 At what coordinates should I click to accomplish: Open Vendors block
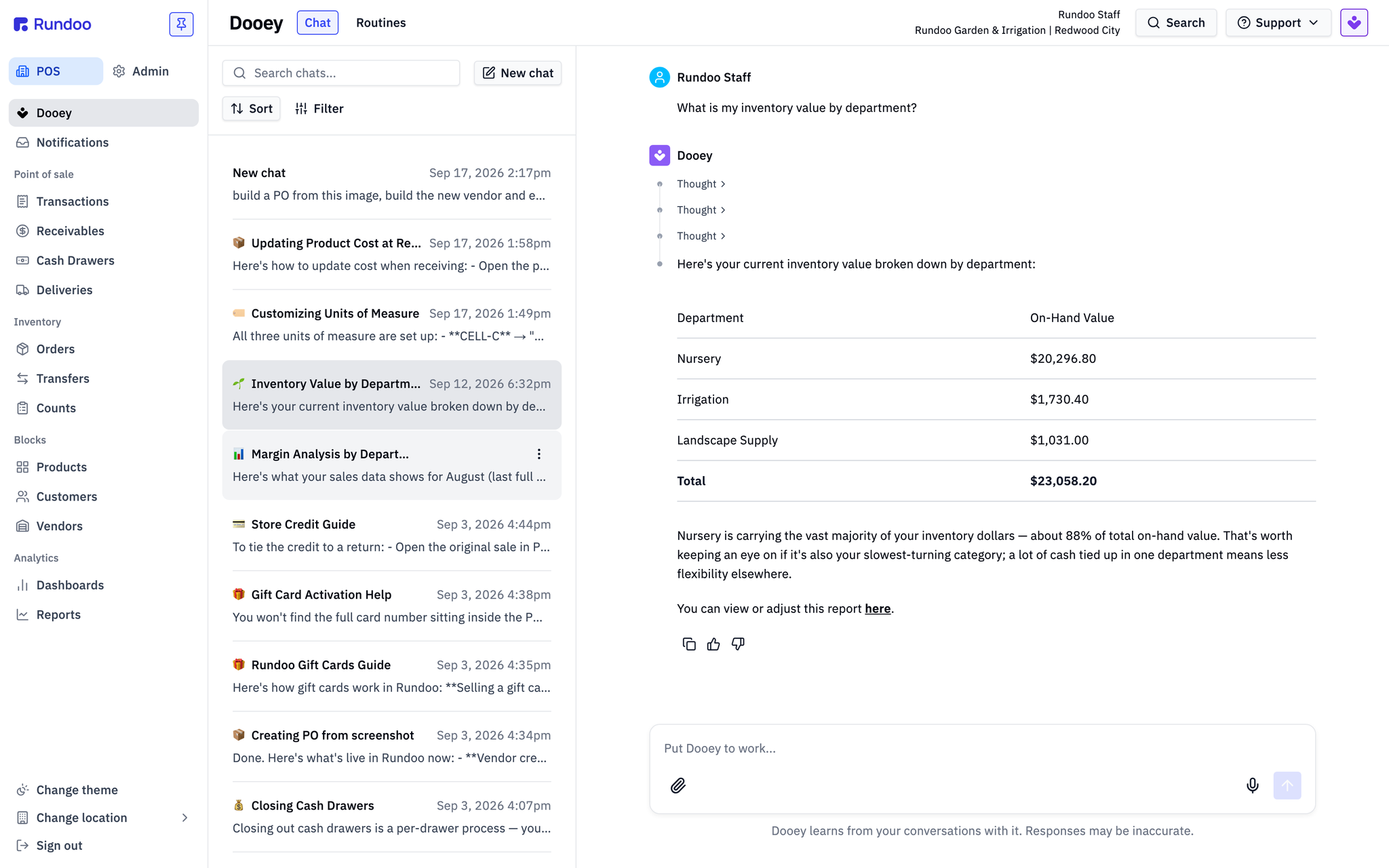[x=103, y=526]
